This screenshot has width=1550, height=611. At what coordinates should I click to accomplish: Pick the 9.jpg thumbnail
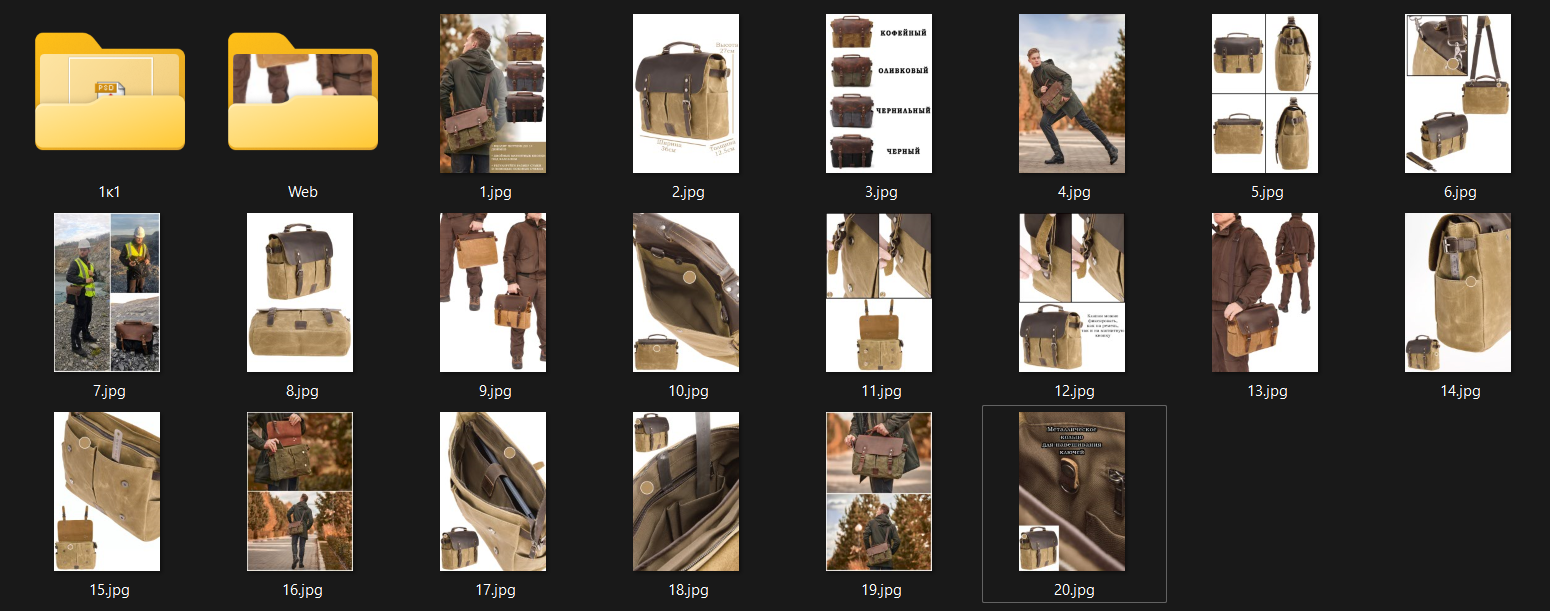[x=493, y=292]
